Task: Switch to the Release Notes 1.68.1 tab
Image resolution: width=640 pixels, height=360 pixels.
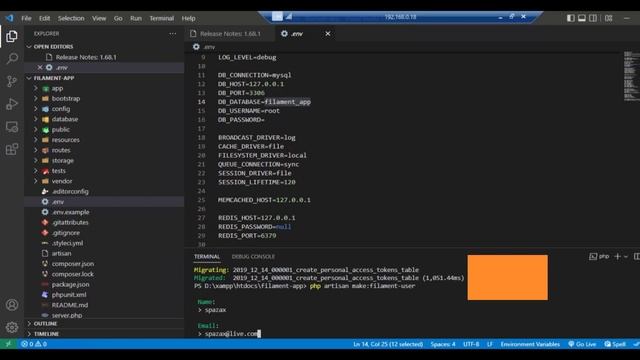Action: pos(230,33)
